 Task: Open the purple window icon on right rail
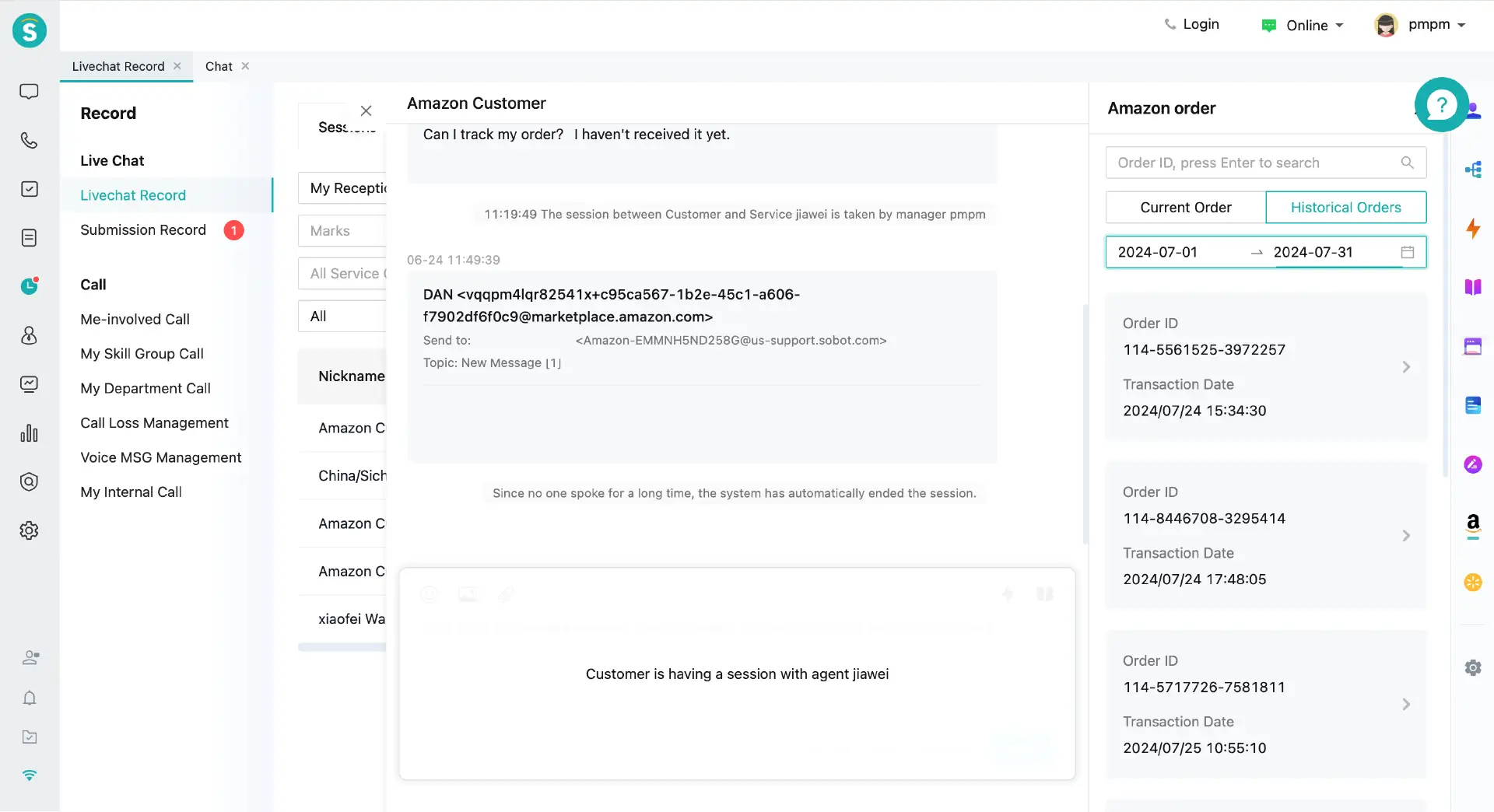click(1473, 346)
